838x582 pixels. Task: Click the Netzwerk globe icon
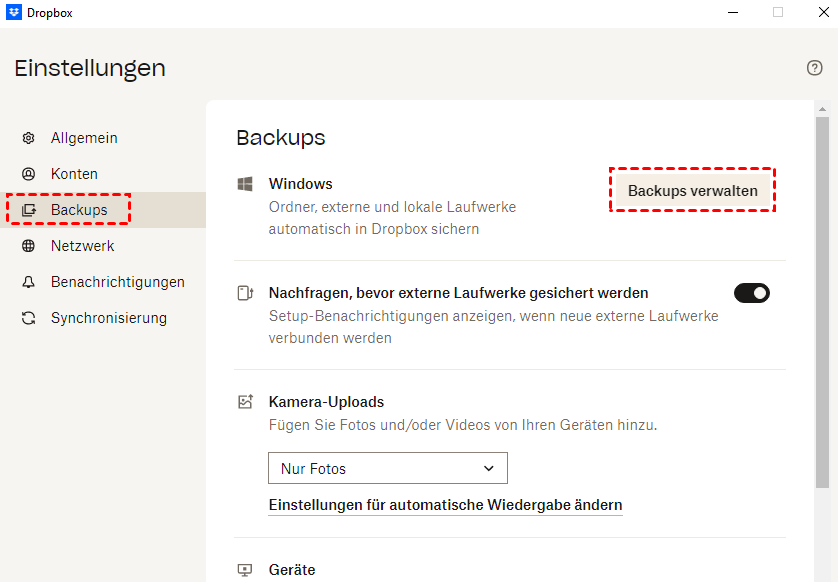point(29,246)
